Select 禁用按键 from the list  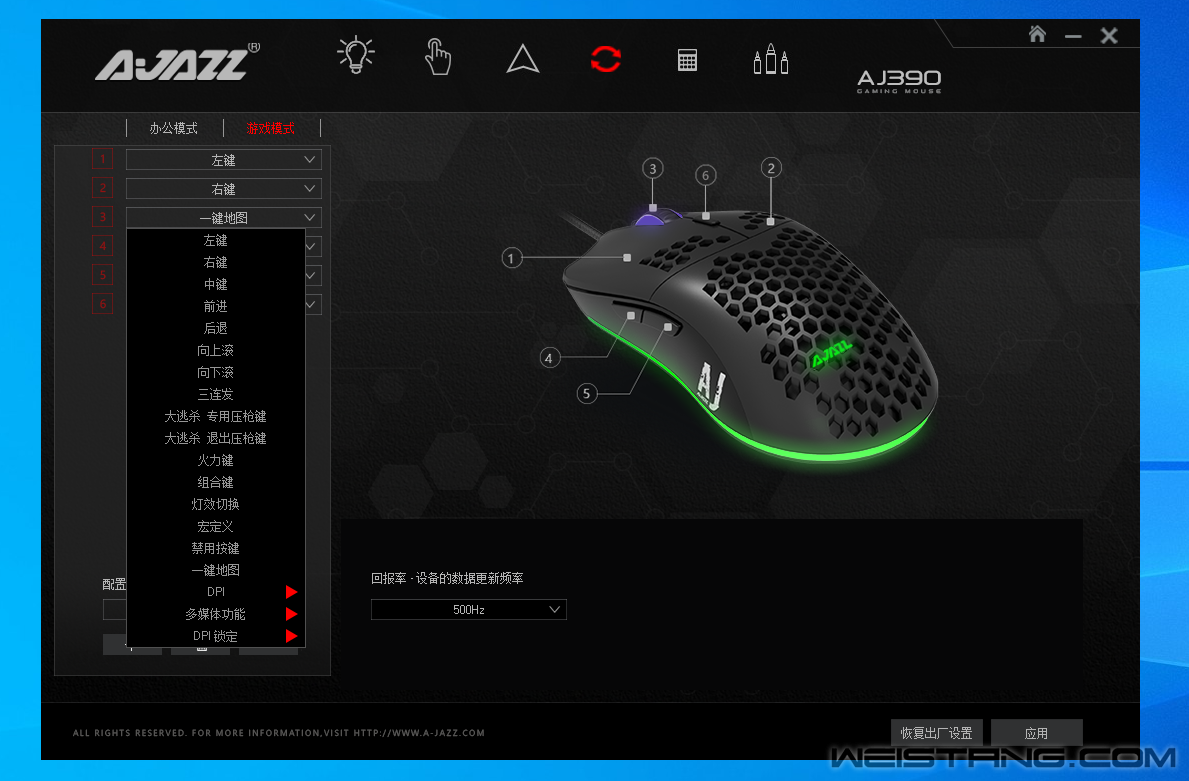[x=215, y=548]
